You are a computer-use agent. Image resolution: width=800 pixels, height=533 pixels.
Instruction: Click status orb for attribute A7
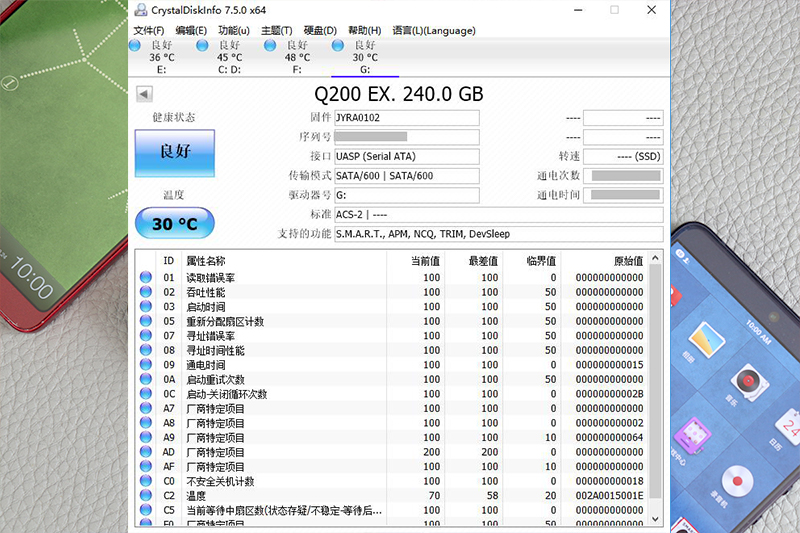point(146,408)
